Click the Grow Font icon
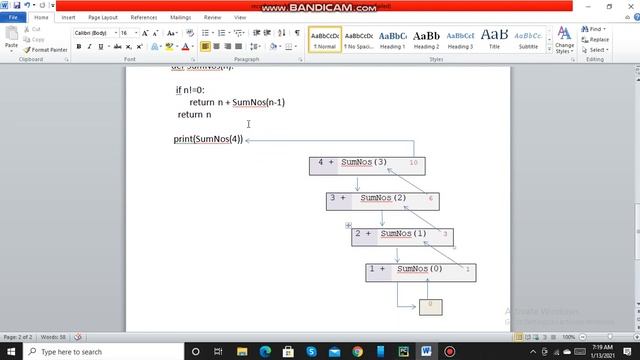Image resolution: width=640 pixels, height=360 pixels. click(x=145, y=33)
